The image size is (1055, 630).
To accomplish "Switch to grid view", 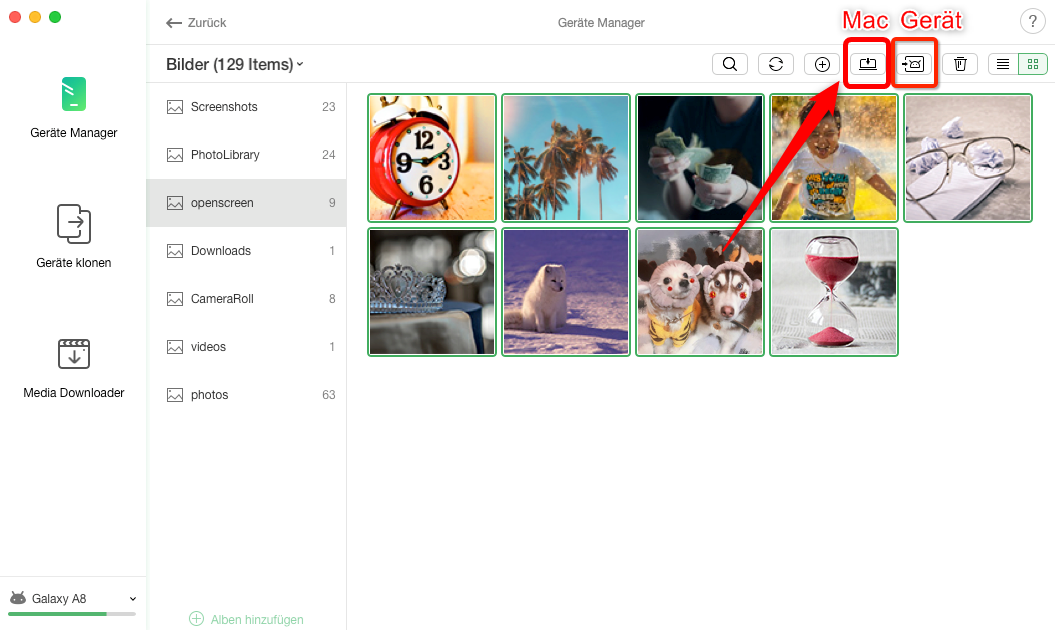I will point(1032,64).
